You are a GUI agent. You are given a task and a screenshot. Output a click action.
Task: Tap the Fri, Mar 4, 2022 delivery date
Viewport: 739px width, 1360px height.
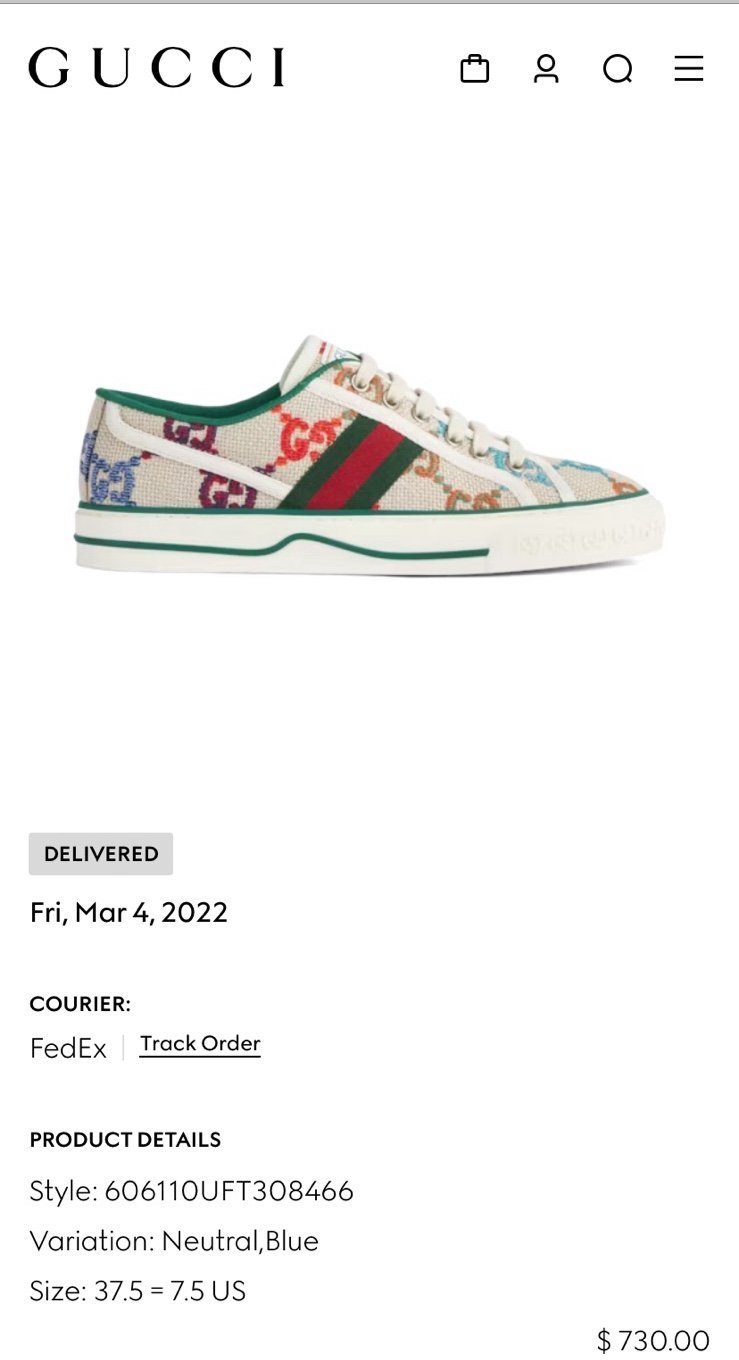(x=129, y=912)
